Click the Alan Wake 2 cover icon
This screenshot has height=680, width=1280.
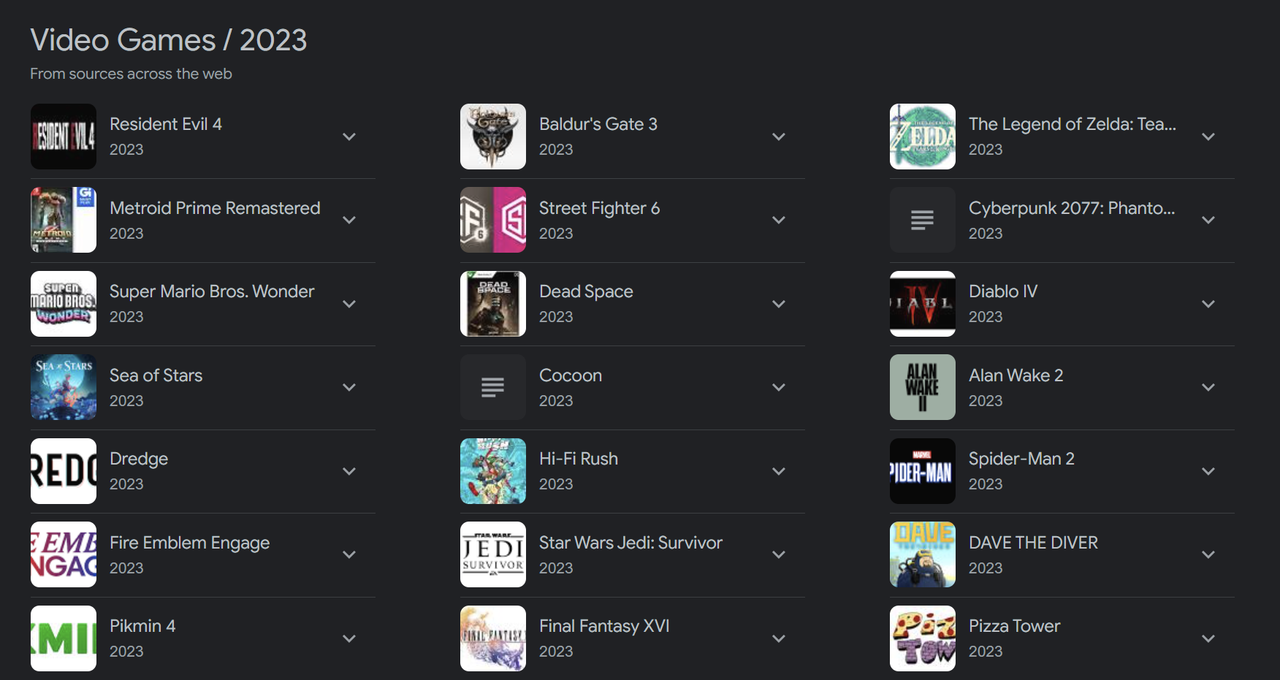click(x=922, y=387)
